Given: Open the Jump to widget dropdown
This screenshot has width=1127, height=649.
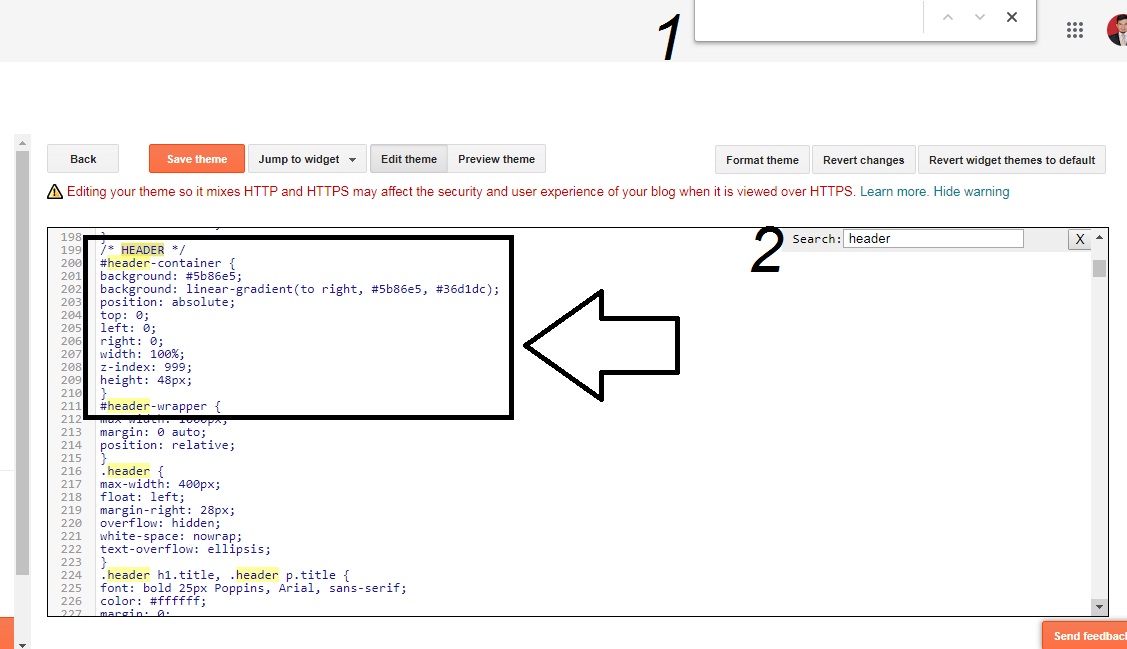Looking at the screenshot, I should pyautogui.click(x=307, y=158).
